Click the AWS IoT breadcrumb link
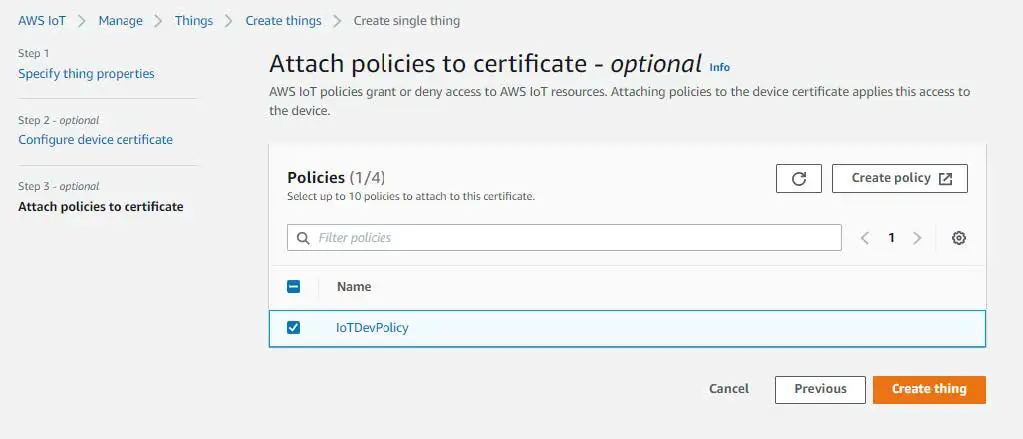The width and height of the screenshot is (1023, 439). click(x=42, y=21)
